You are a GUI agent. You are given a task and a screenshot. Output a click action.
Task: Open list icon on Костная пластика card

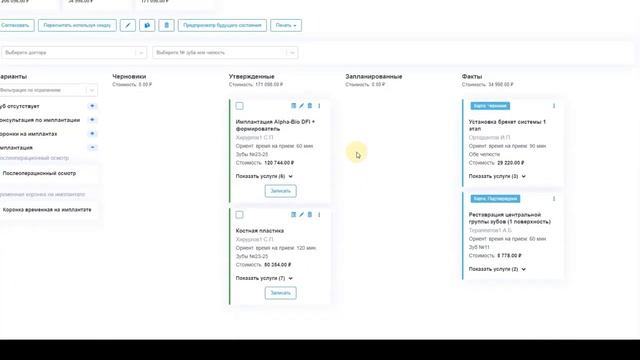[293, 215]
